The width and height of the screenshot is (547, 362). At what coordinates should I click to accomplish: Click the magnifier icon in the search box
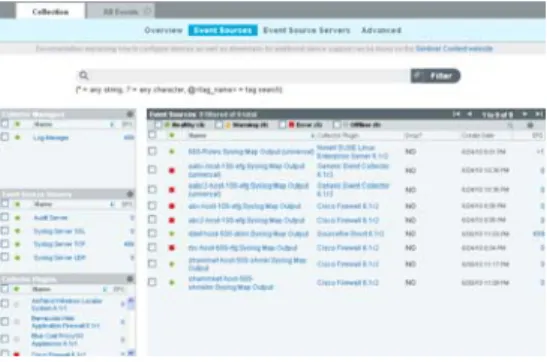(x=84, y=75)
